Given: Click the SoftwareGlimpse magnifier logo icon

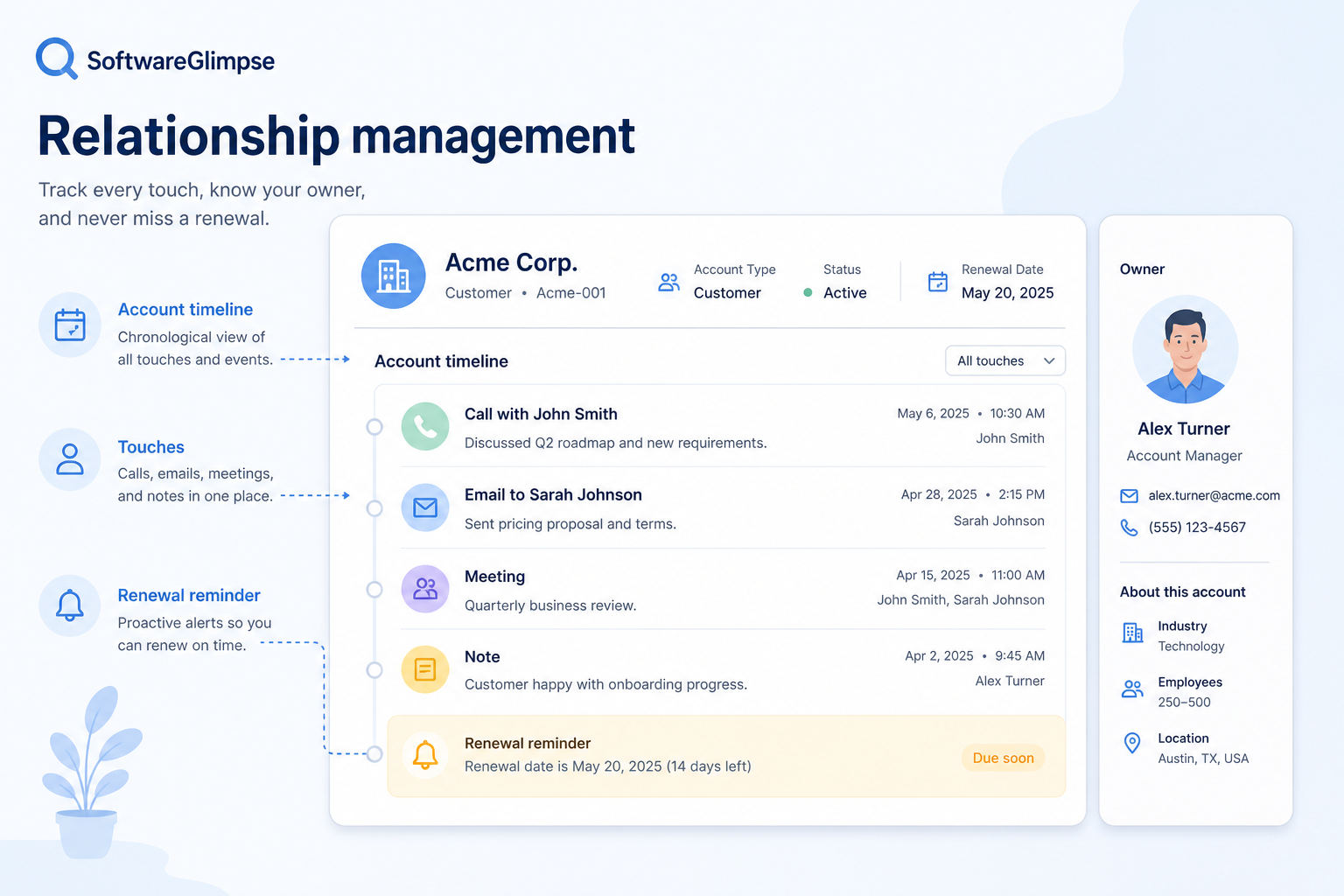Looking at the screenshot, I should (57, 59).
